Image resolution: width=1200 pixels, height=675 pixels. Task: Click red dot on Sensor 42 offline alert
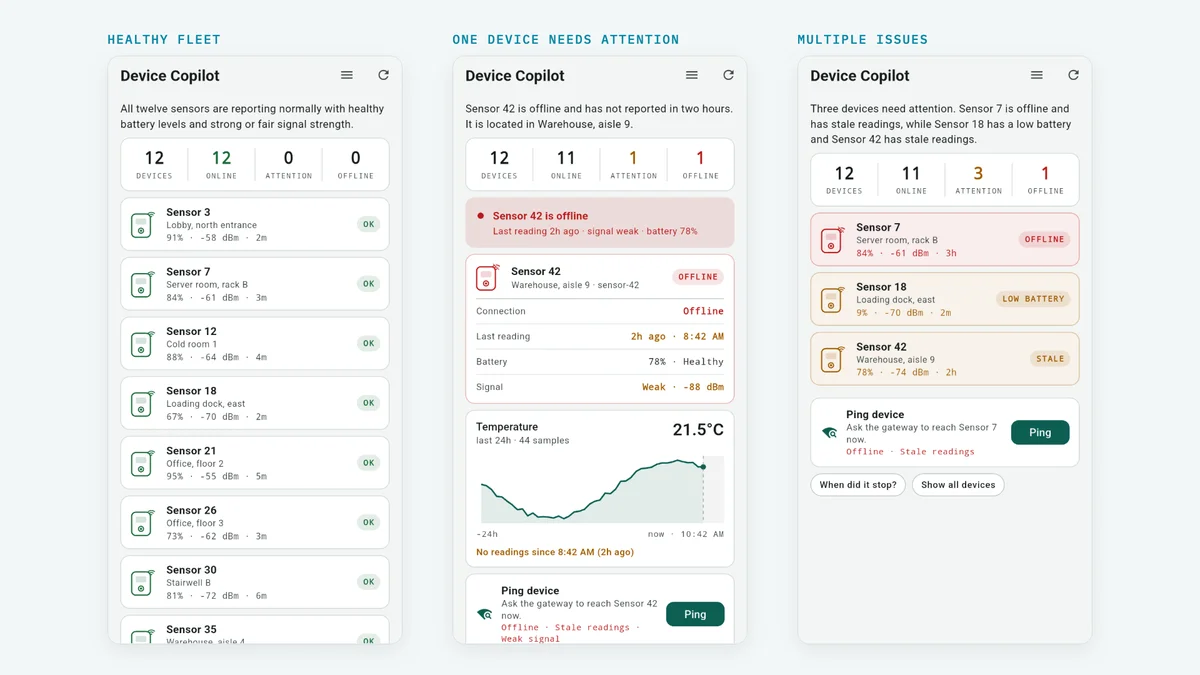(480, 215)
